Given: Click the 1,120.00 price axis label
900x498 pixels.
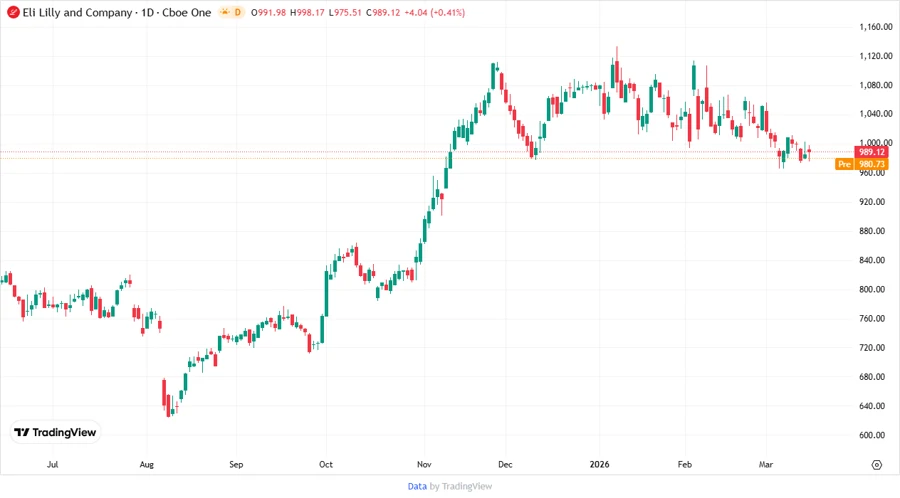Looking at the screenshot, I should [x=875, y=56].
